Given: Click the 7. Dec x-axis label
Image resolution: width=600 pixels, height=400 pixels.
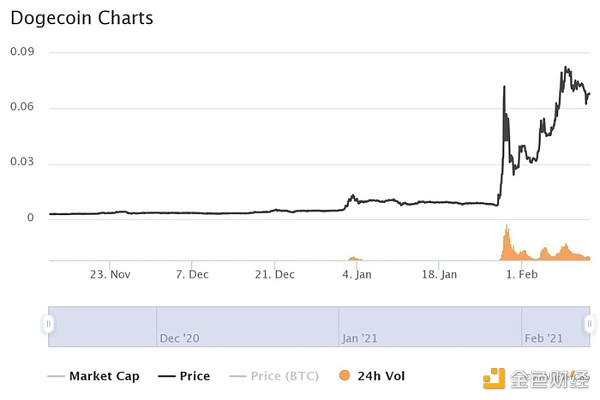Looking at the screenshot, I should [191, 274].
